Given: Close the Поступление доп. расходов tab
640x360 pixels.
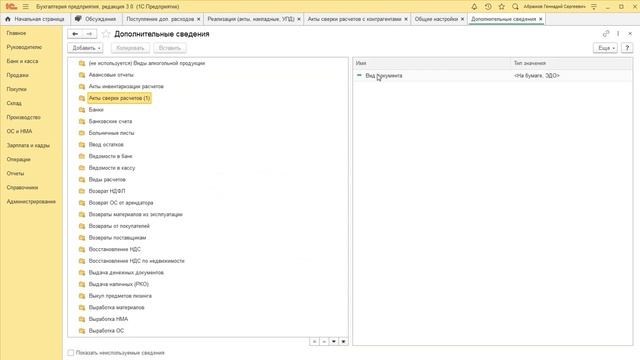Looking at the screenshot, I should (x=199, y=19).
